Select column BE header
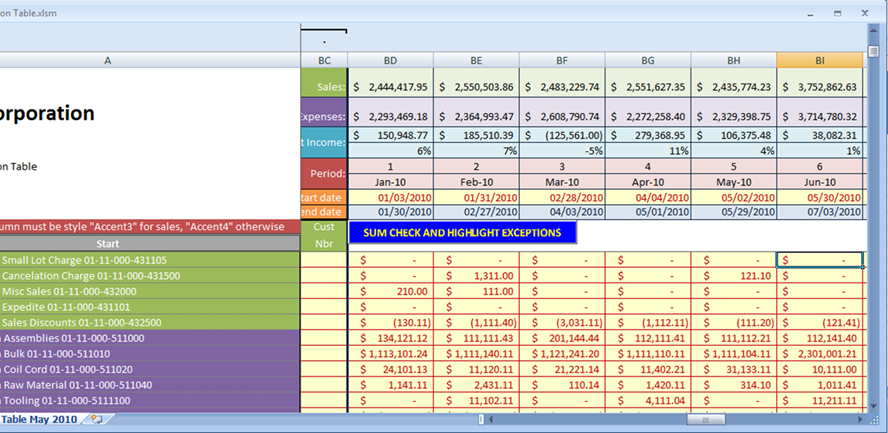 [x=476, y=60]
